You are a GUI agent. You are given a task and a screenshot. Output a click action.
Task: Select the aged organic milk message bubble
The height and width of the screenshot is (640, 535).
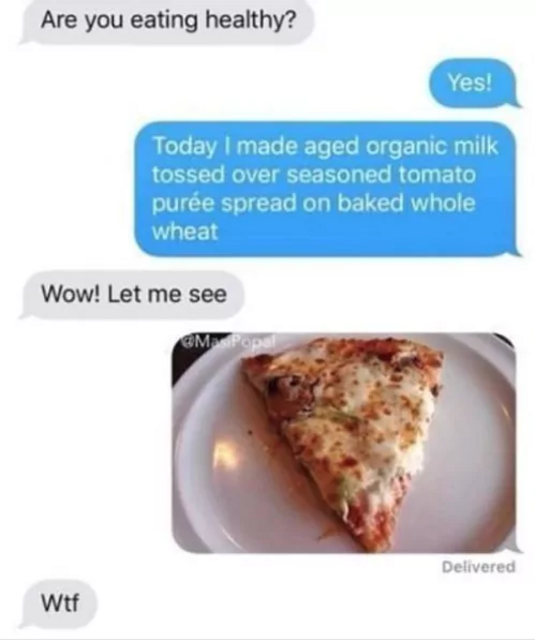pos(326,189)
